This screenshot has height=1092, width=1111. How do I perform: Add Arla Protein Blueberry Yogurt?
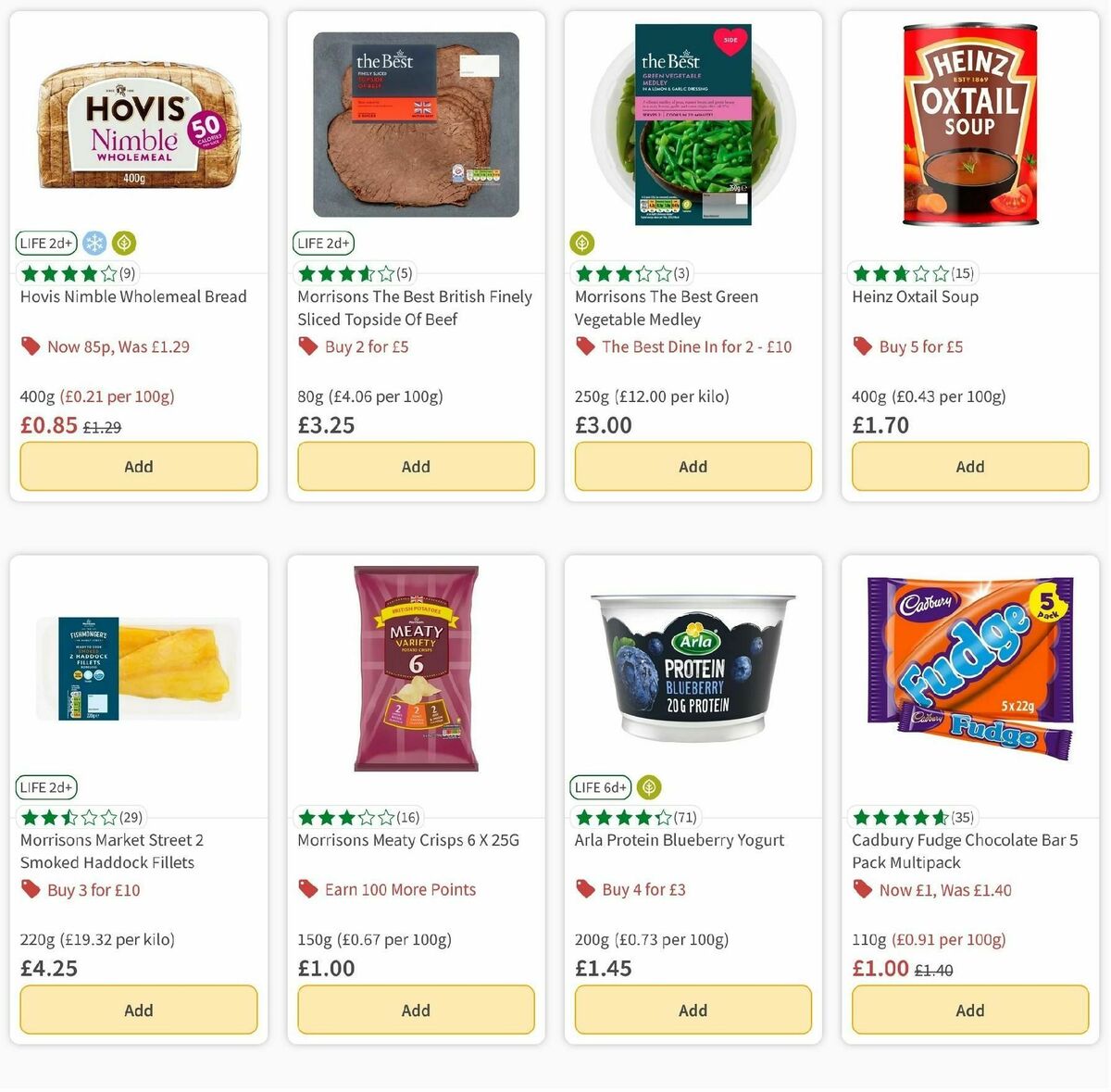(x=693, y=1010)
